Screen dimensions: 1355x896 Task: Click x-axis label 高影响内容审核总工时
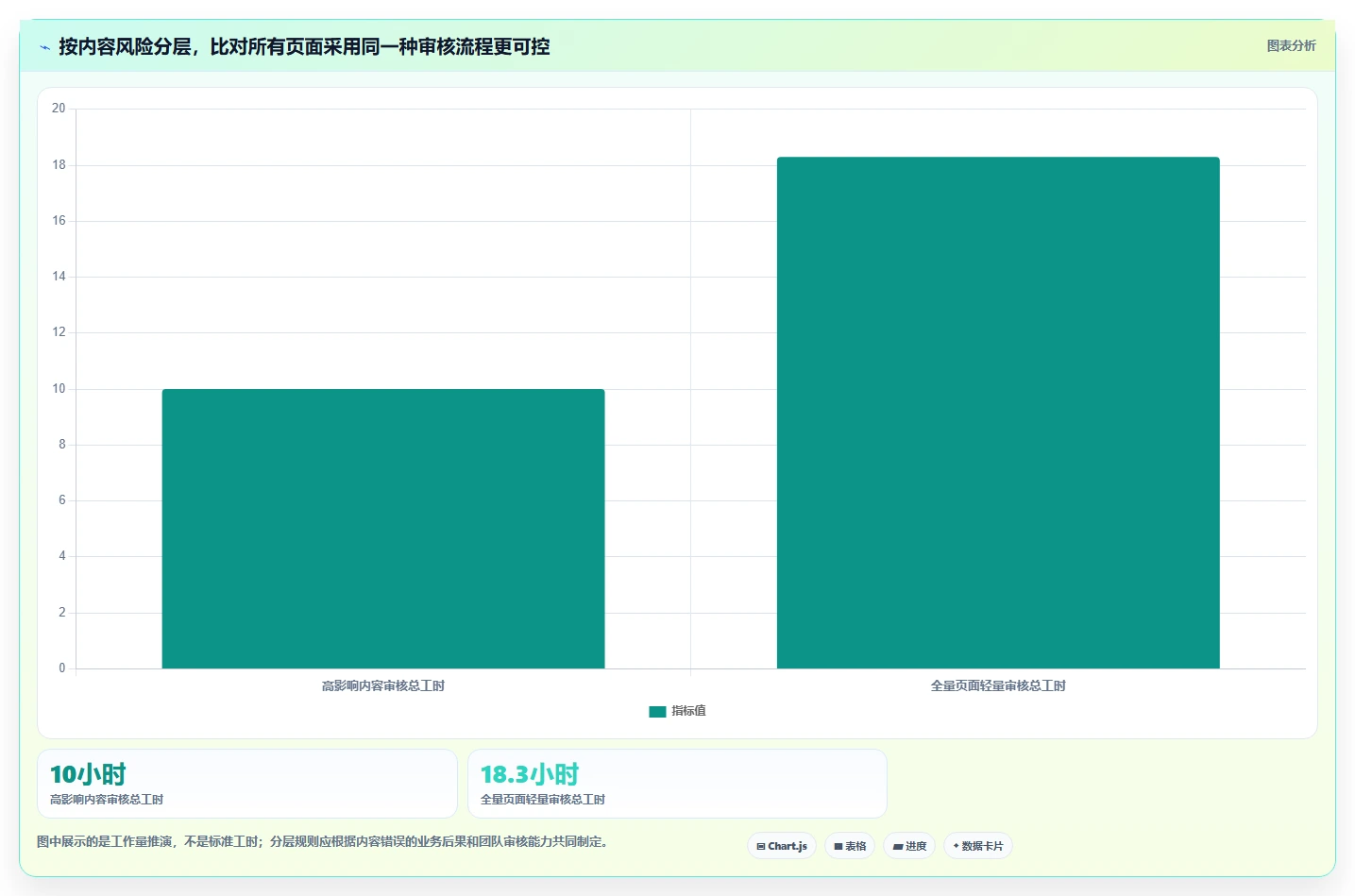[383, 686]
